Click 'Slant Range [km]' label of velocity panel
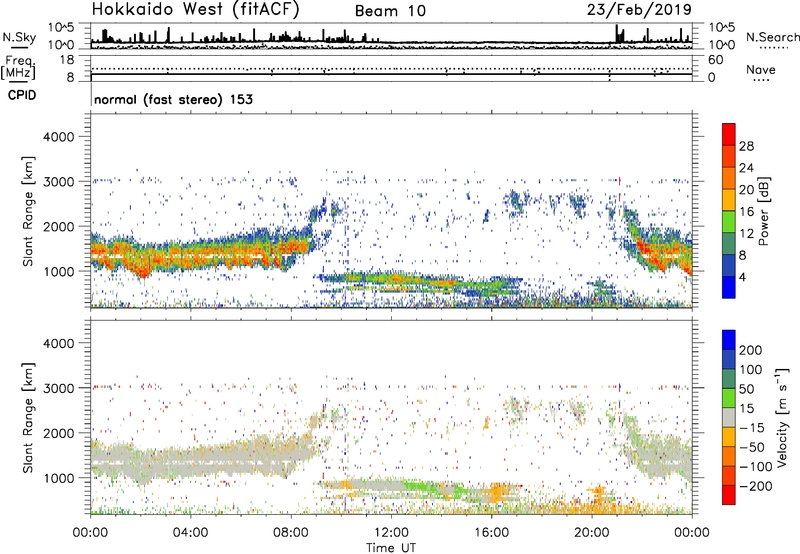The height and width of the screenshot is (554, 800). point(28,418)
